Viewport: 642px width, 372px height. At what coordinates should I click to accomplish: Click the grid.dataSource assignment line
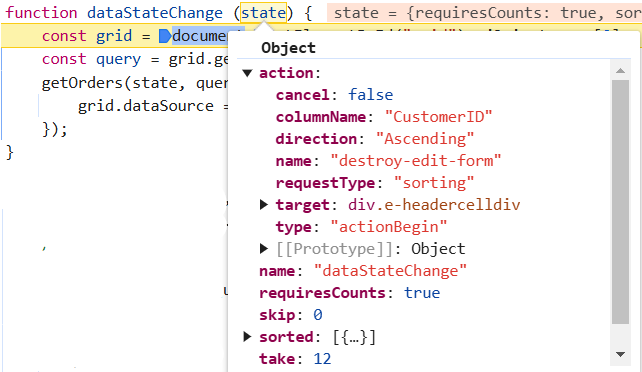(x=153, y=106)
